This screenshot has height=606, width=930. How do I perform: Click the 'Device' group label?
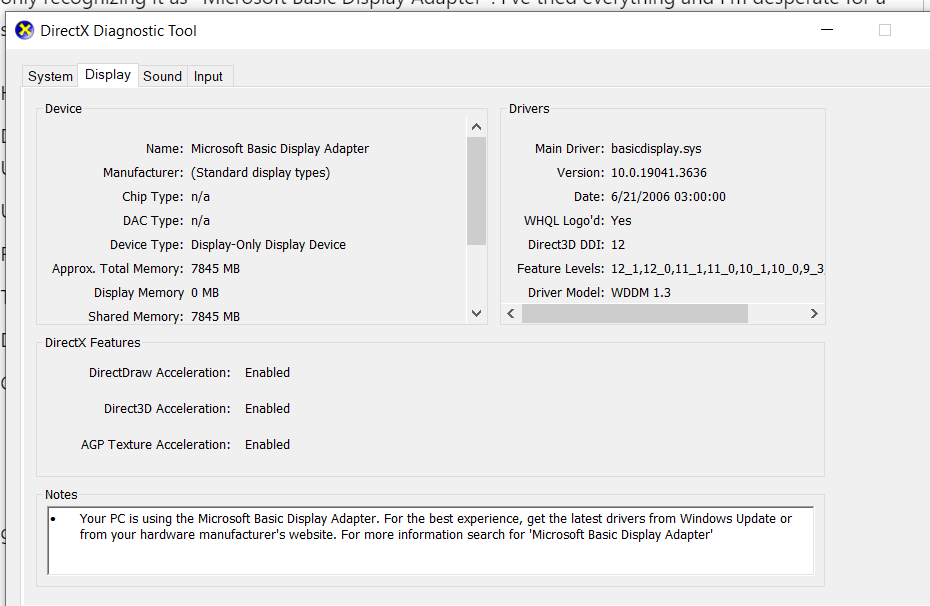(x=63, y=109)
